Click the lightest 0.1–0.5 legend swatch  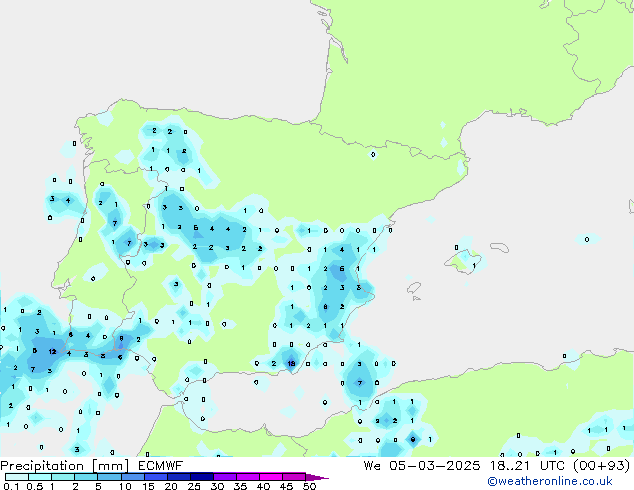(x=17, y=477)
